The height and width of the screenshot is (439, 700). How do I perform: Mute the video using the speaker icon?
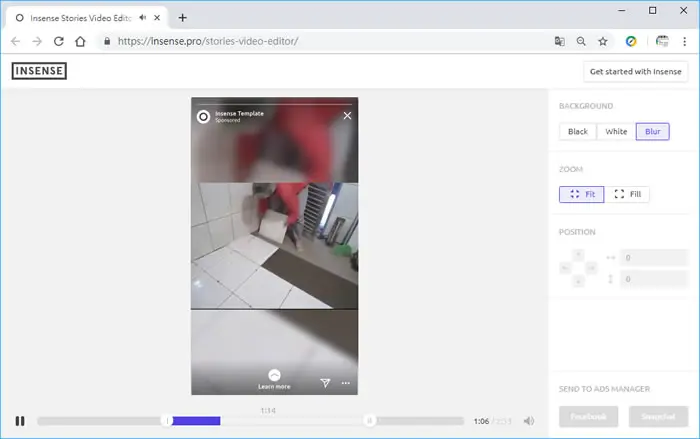(529, 421)
